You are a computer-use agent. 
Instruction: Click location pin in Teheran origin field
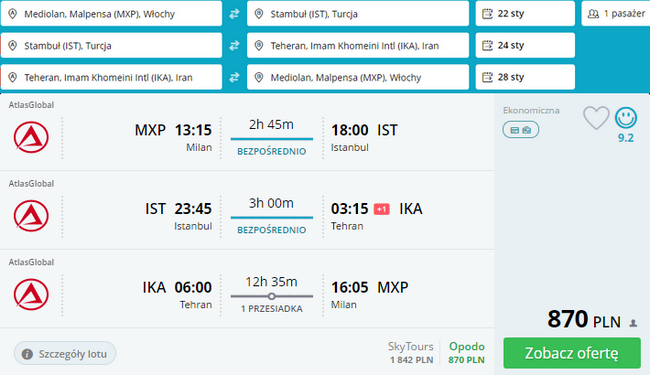[12, 77]
